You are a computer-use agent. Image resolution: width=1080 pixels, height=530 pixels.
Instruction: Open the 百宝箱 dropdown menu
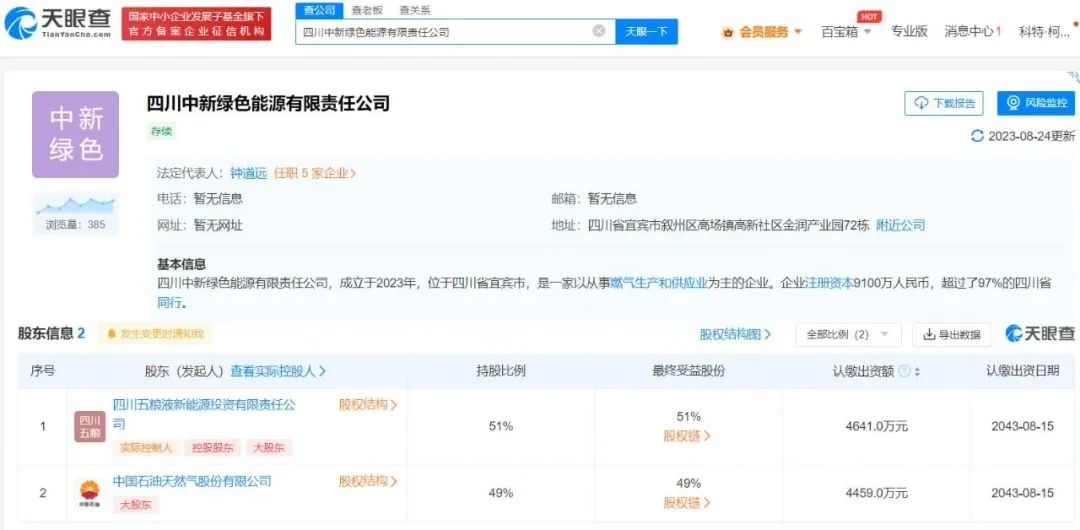click(847, 31)
